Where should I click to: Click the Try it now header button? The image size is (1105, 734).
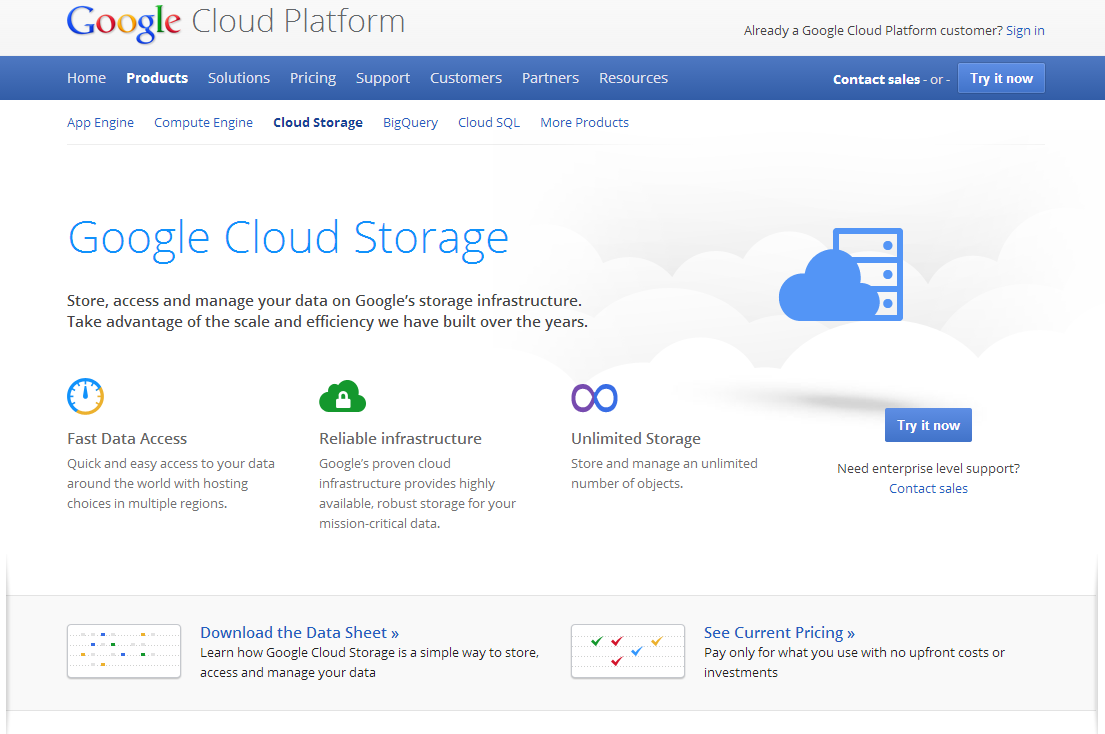(1001, 78)
